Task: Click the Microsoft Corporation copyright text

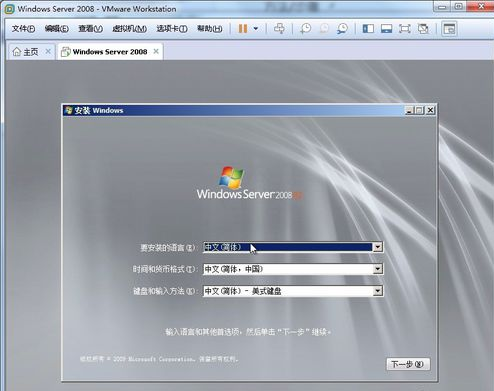Action: [159, 359]
